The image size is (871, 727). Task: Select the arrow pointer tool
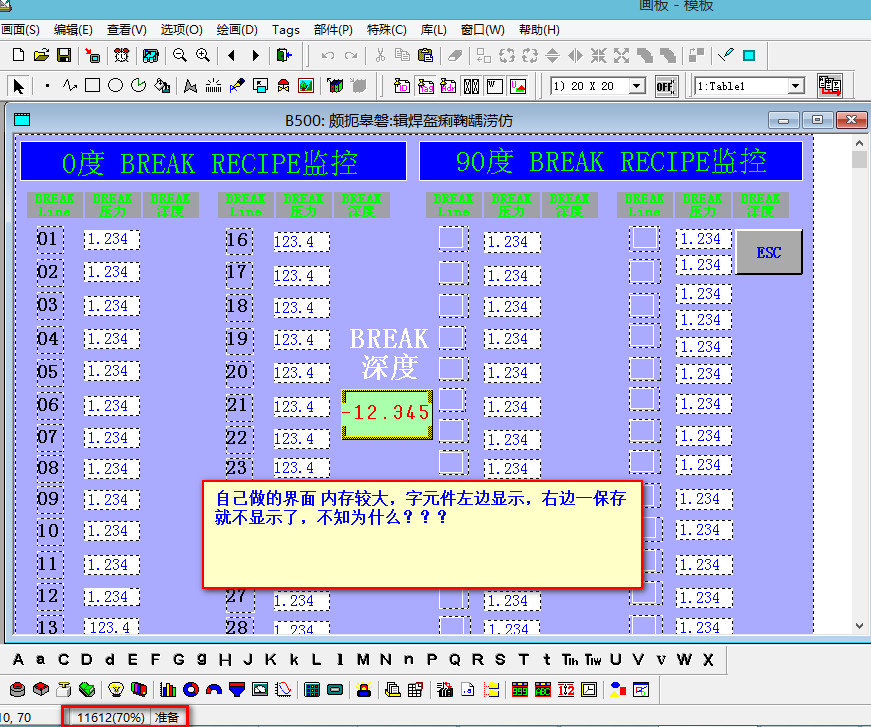(19, 86)
